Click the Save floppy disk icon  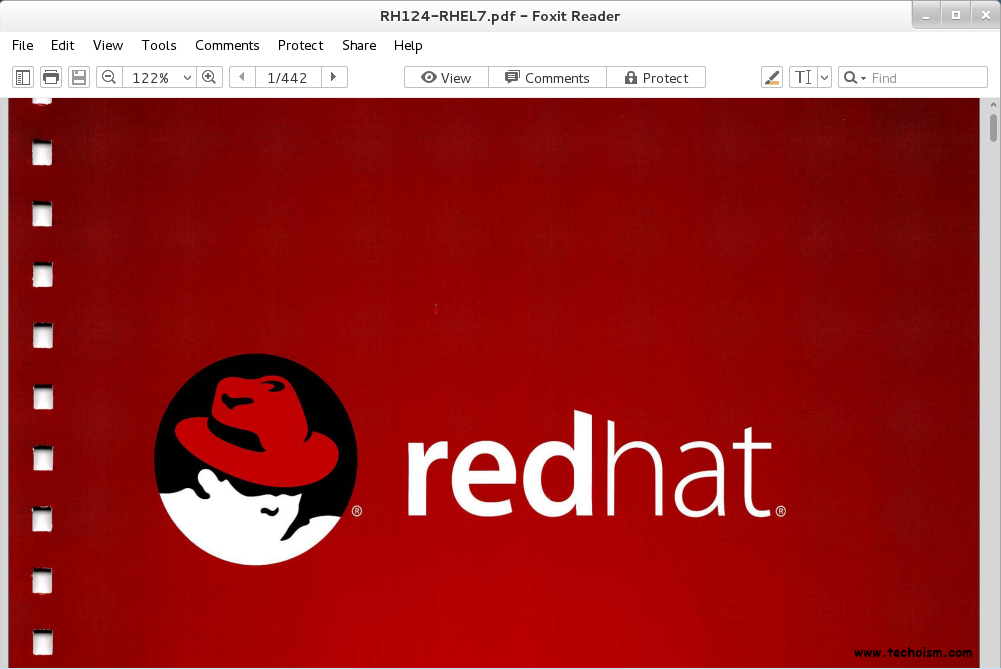tap(79, 77)
